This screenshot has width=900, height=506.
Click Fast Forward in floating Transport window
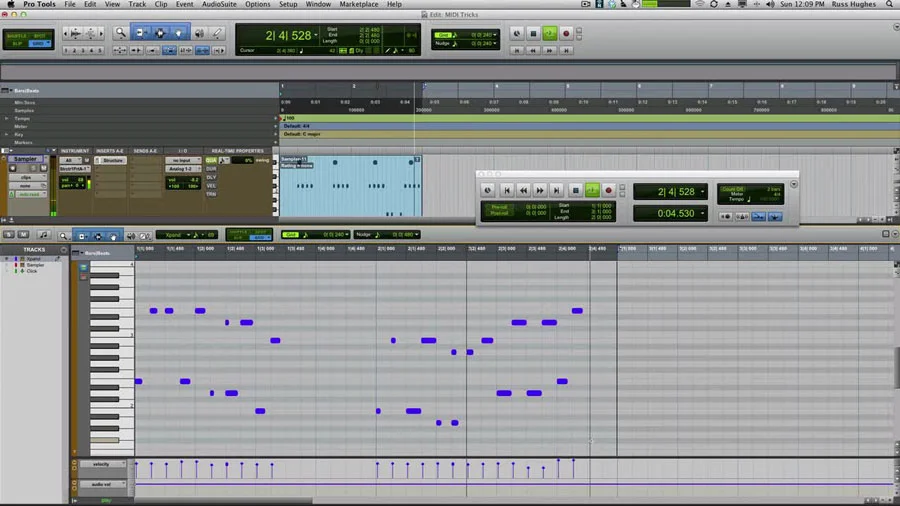(x=540, y=190)
